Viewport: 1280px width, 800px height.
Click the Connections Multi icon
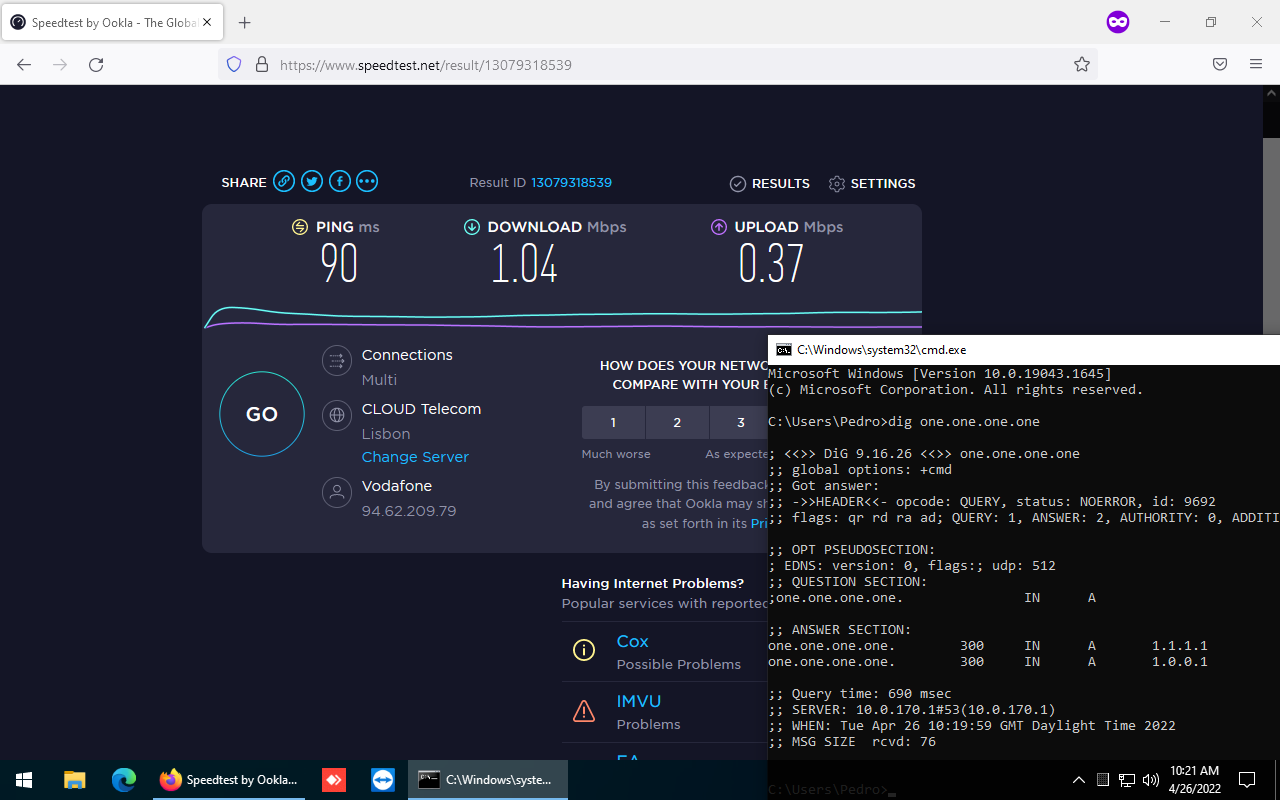point(337,360)
